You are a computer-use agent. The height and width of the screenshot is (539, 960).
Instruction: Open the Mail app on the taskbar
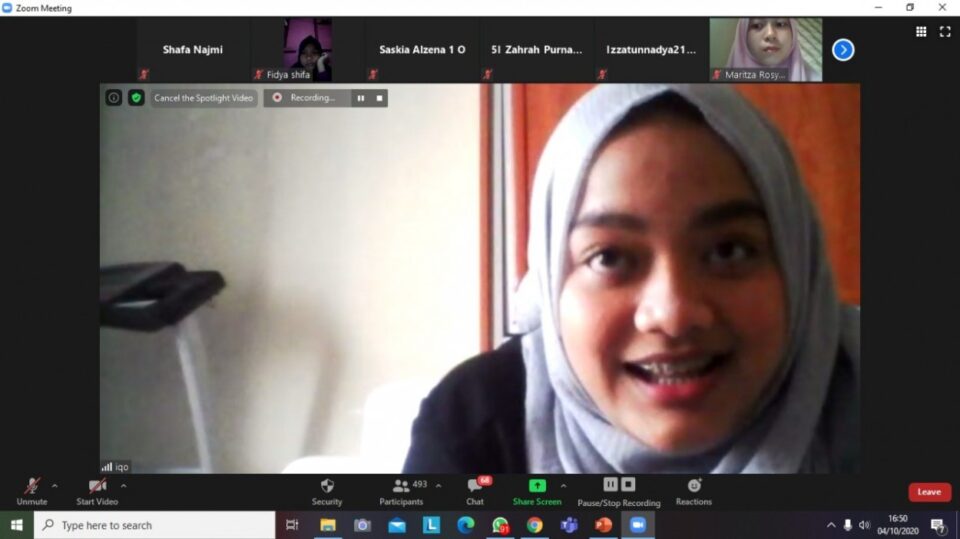point(397,526)
